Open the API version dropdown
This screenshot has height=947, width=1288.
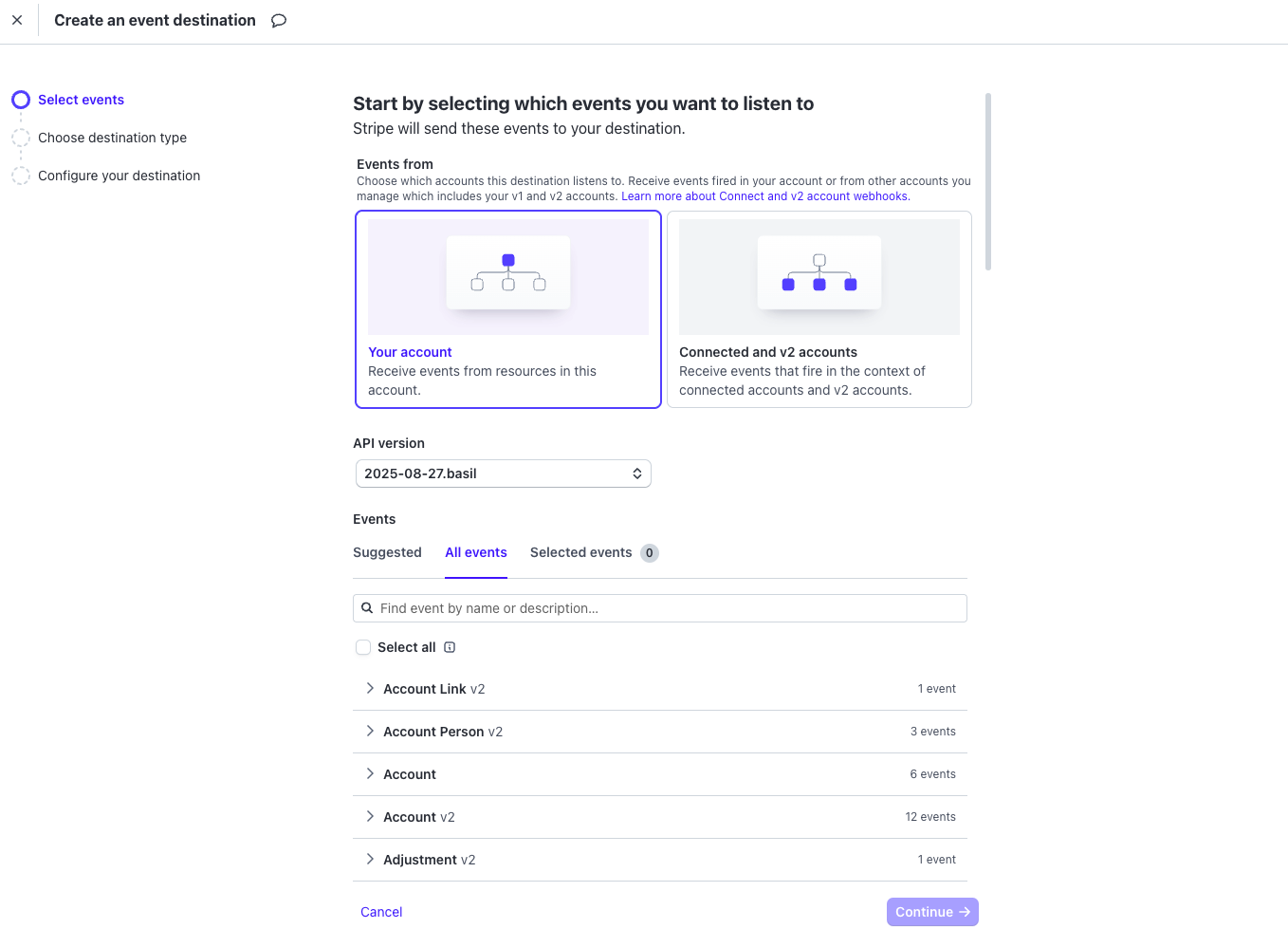point(504,473)
